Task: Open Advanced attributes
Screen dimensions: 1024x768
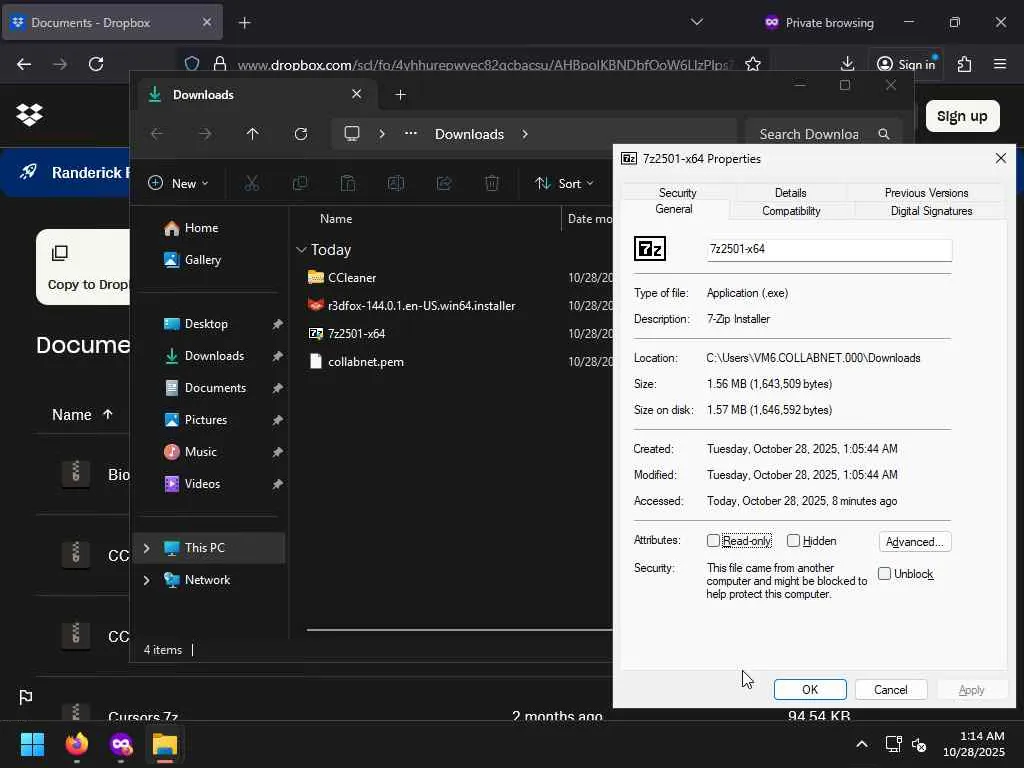Action: point(914,541)
